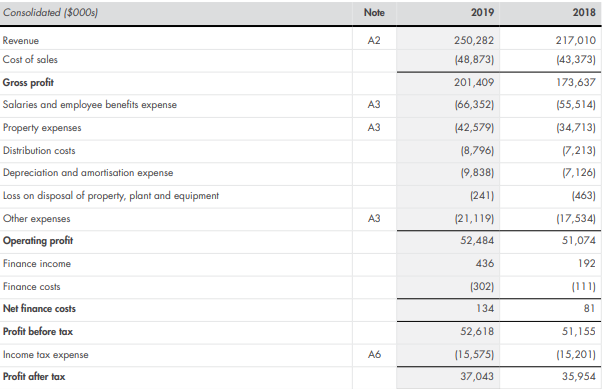Click the Revenue row label
The height and width of the screenshot is (389, 605).
pyautogui.click(x=21, y=41)
